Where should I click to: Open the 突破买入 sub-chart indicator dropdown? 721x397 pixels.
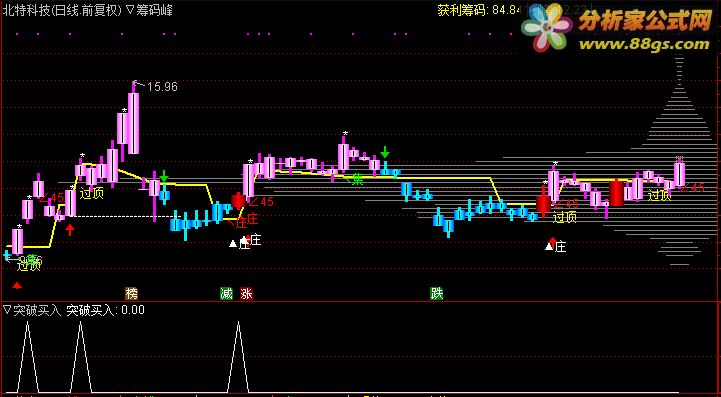click(x=7, y=310)
